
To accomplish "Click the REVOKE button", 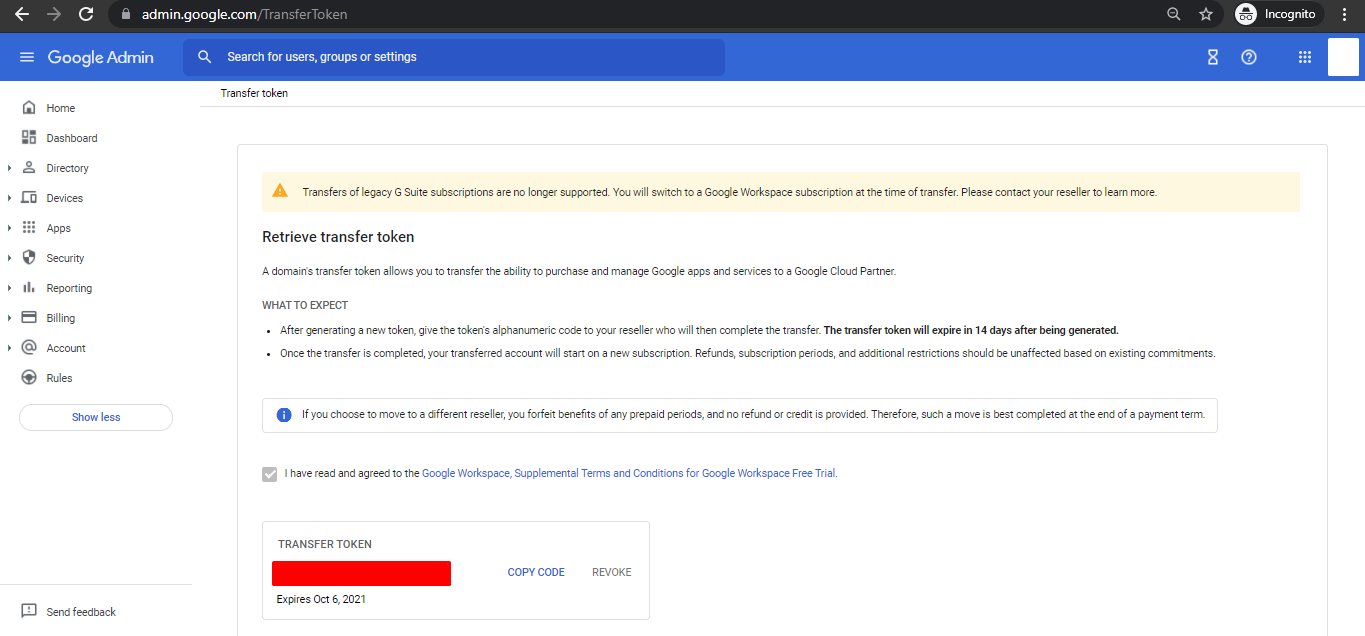I will tap(611, 572).
